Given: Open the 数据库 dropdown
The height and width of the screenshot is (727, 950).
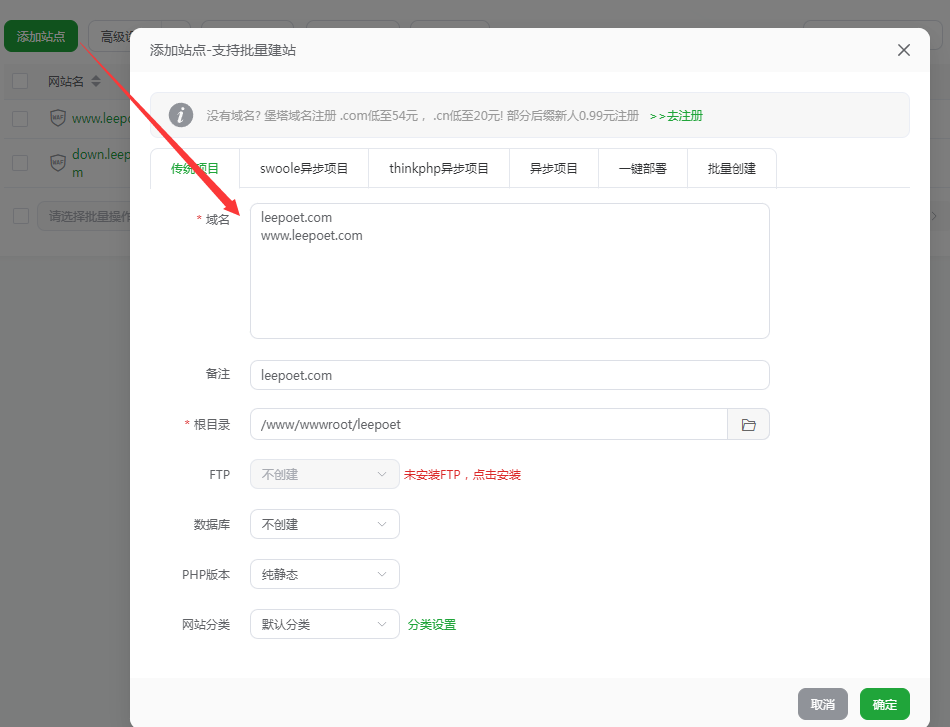Looking at the screenshot, I should [324, 524].
